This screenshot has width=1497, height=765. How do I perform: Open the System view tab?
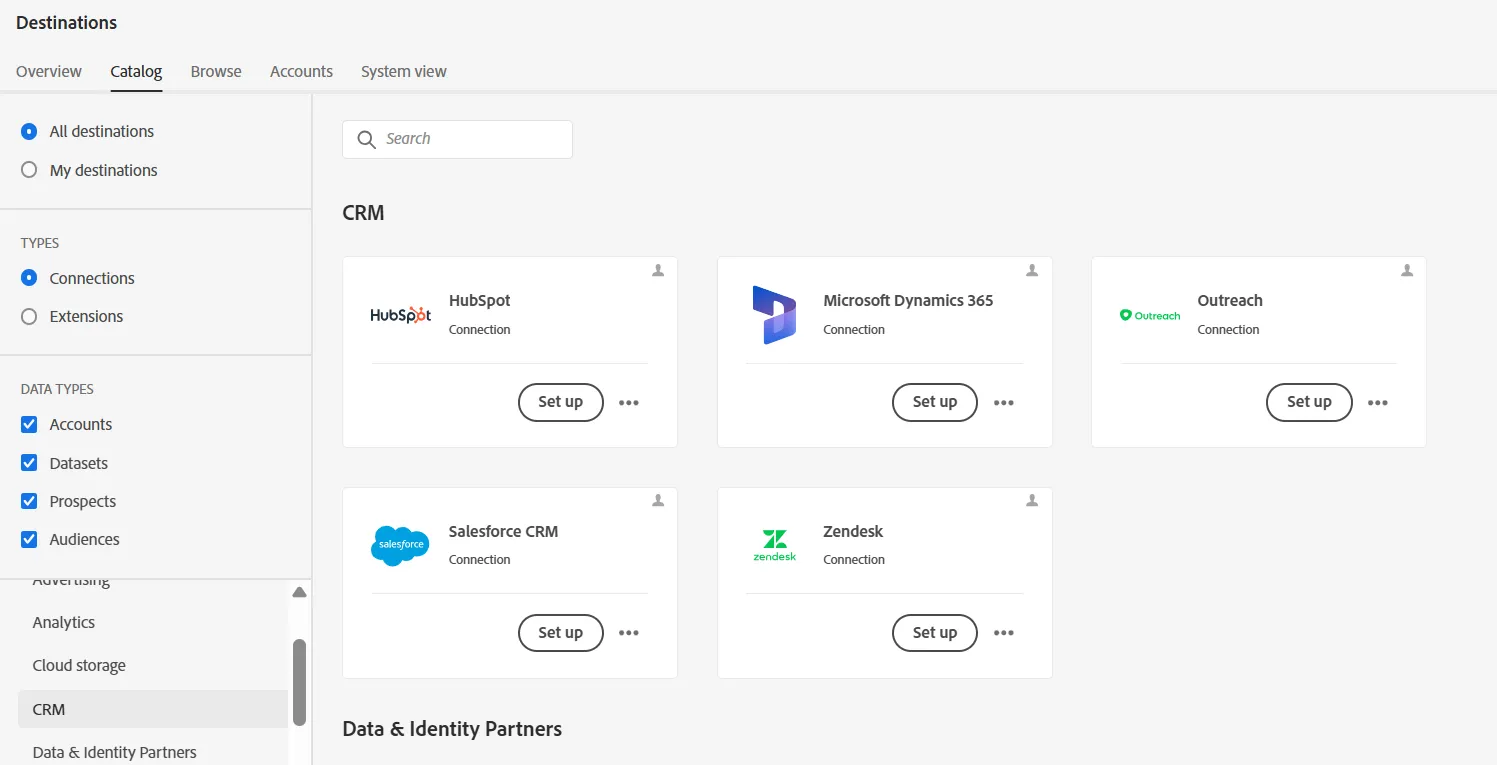click(x=404, y=71)
